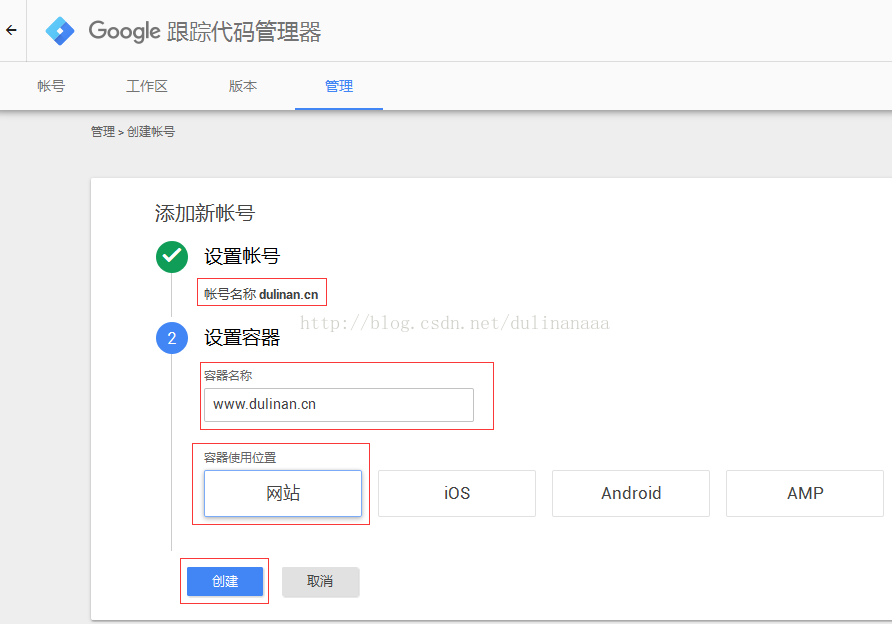Viewport: 892px width, 624px height.
Task: Click the 创建帐号 breadcrumb text
Action: (151, 131)
